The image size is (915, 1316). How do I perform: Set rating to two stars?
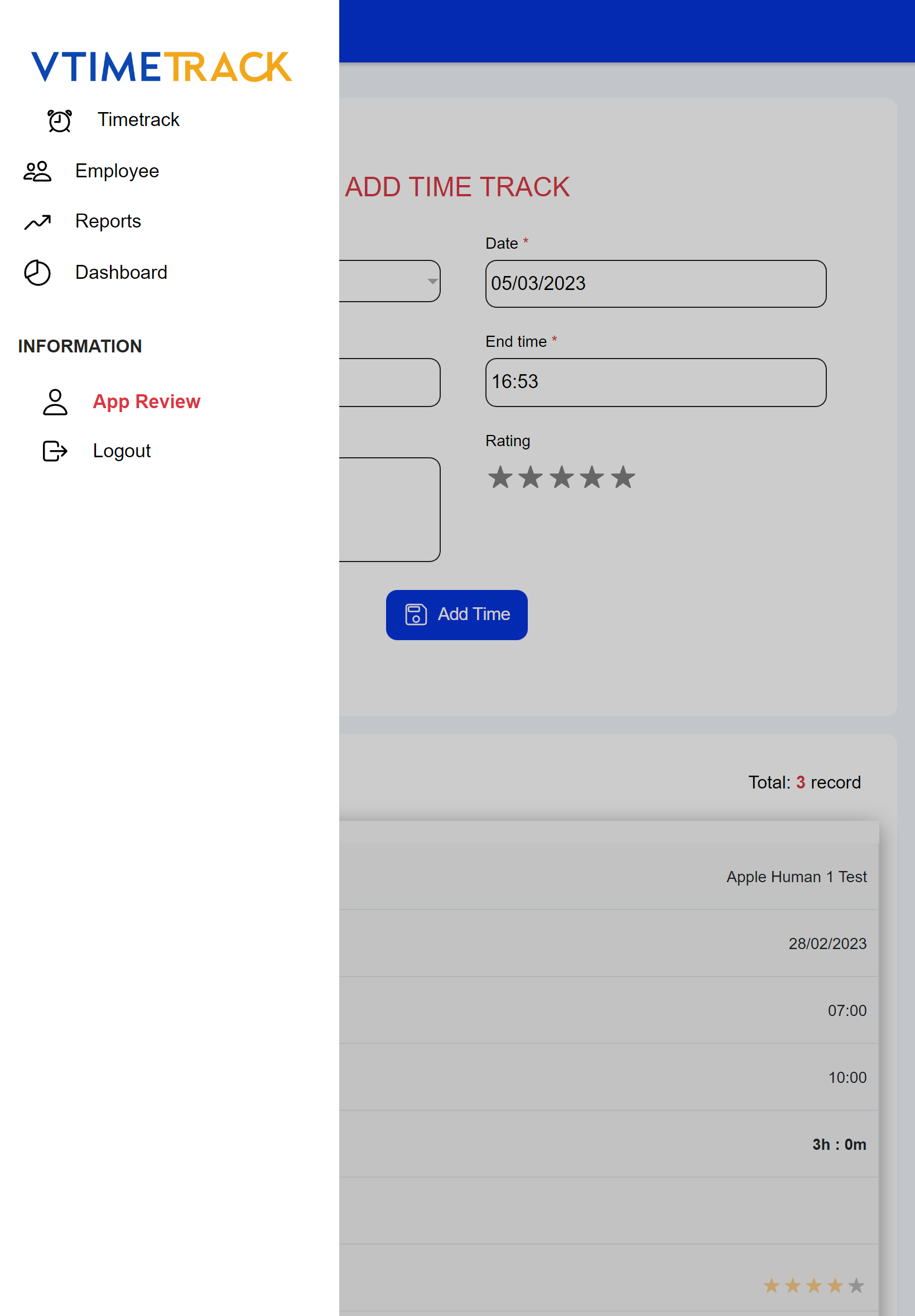click(x=531, y=477)
